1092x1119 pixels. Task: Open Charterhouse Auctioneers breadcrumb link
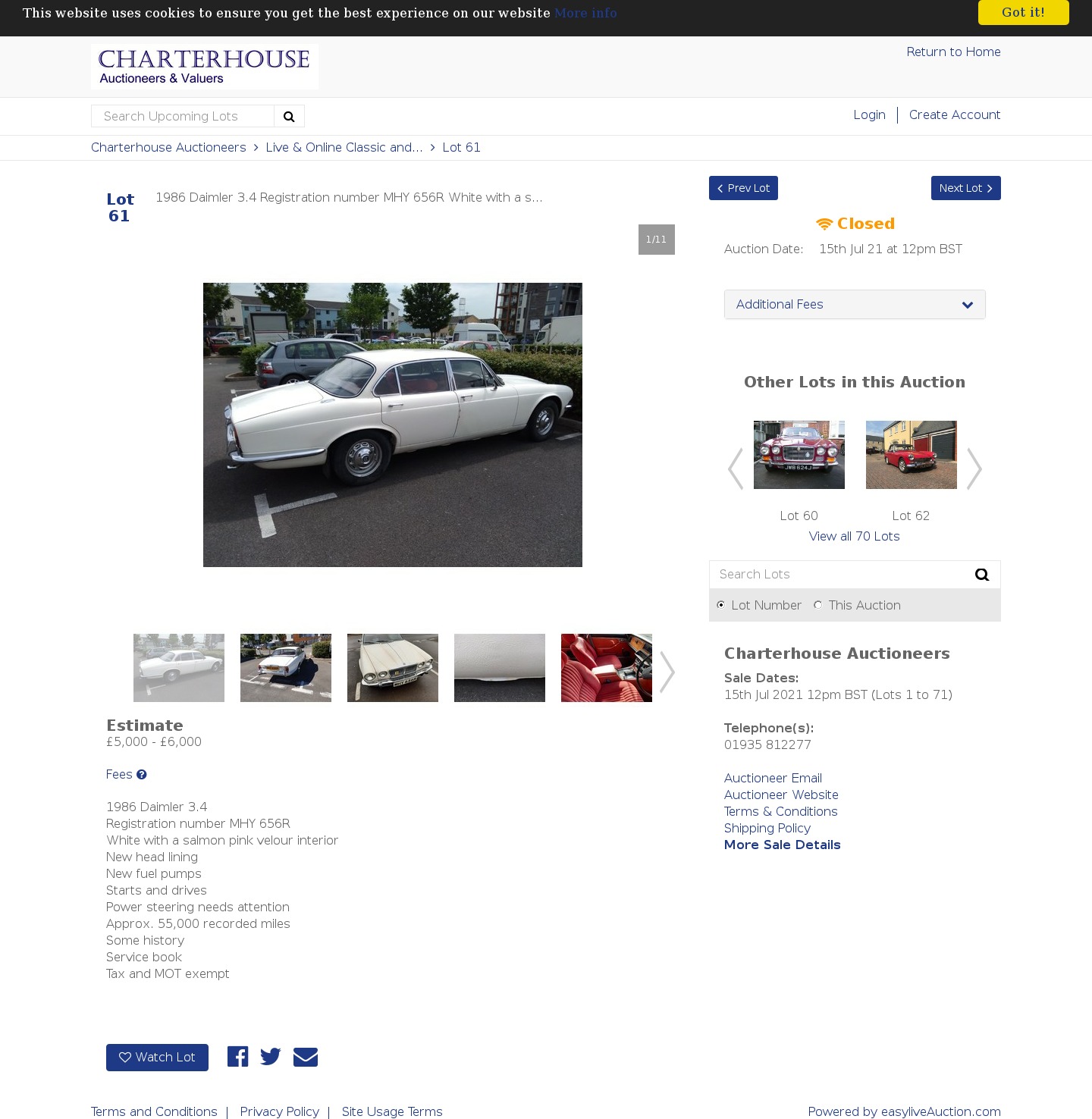pos(168,147)
